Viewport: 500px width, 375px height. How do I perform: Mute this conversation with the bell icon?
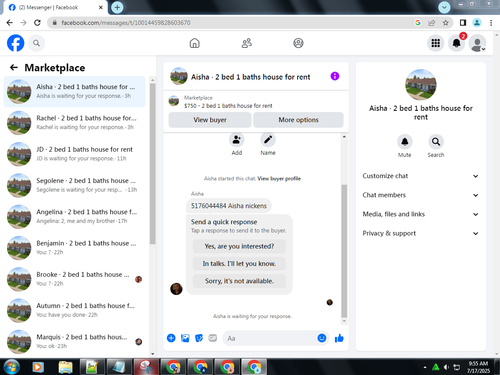tap(404, 142)
